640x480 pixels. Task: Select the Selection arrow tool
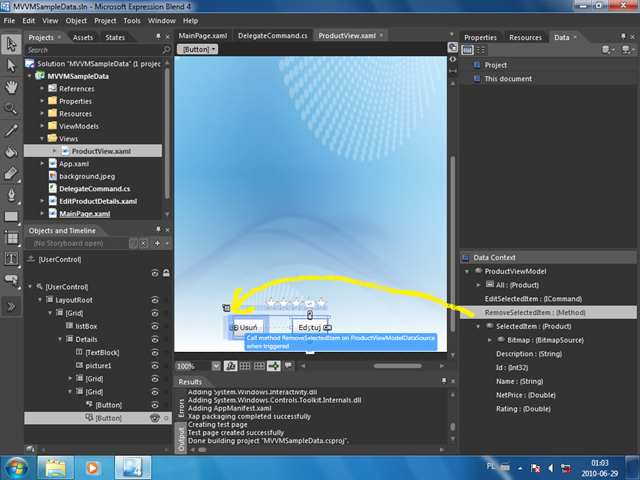(x=11, y=44)
